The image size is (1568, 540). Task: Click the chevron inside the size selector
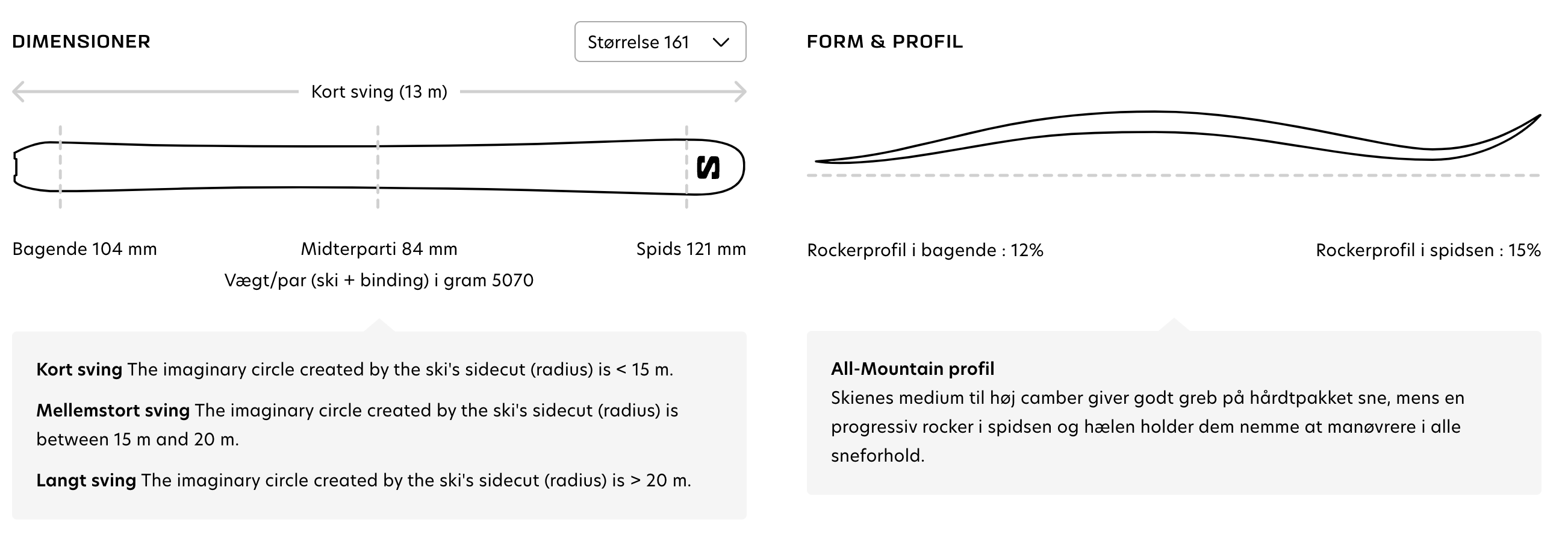click(x=722, y=42)
